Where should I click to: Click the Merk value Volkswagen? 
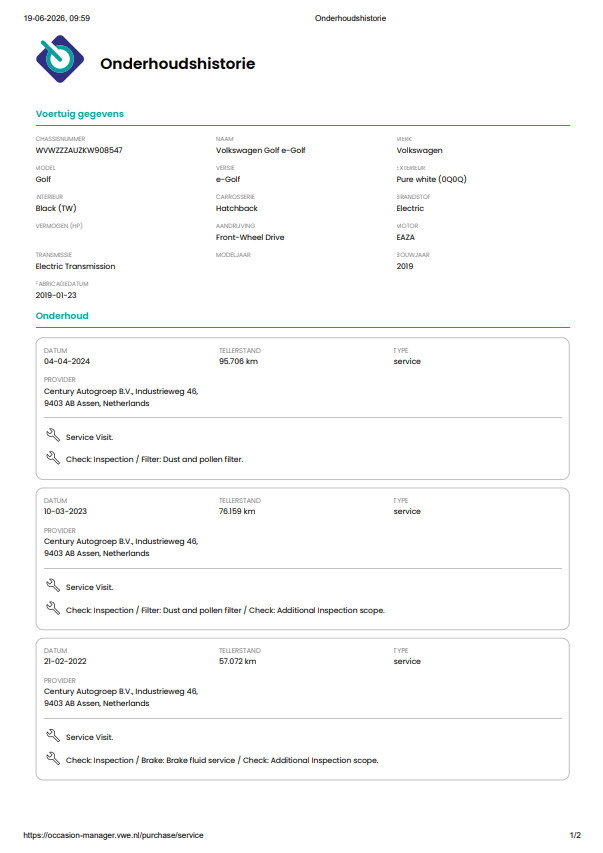pyautogui.click(x=419, y=151)
